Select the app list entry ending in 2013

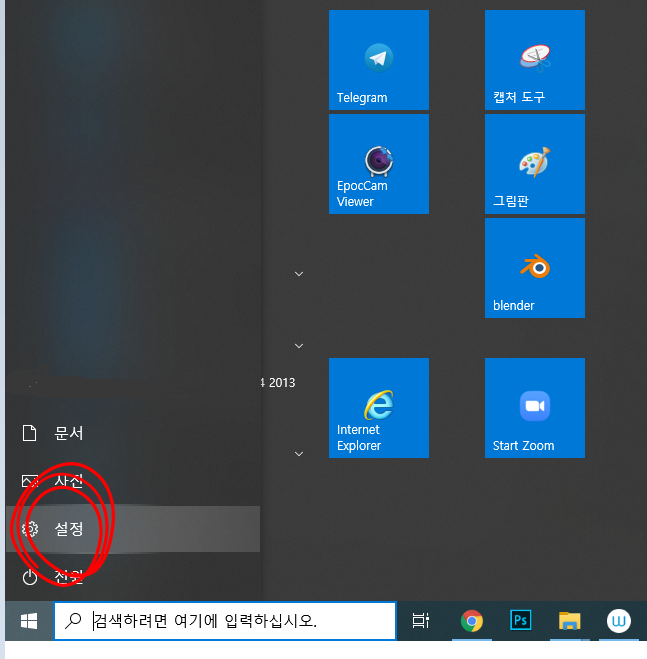point(278,382)
